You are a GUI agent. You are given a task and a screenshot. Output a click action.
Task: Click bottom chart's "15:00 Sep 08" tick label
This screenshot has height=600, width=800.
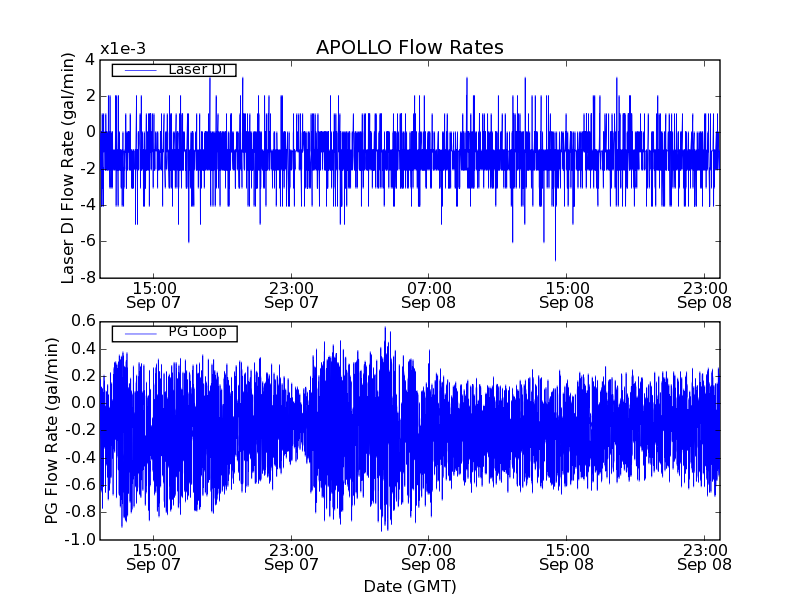click(566, 558)
